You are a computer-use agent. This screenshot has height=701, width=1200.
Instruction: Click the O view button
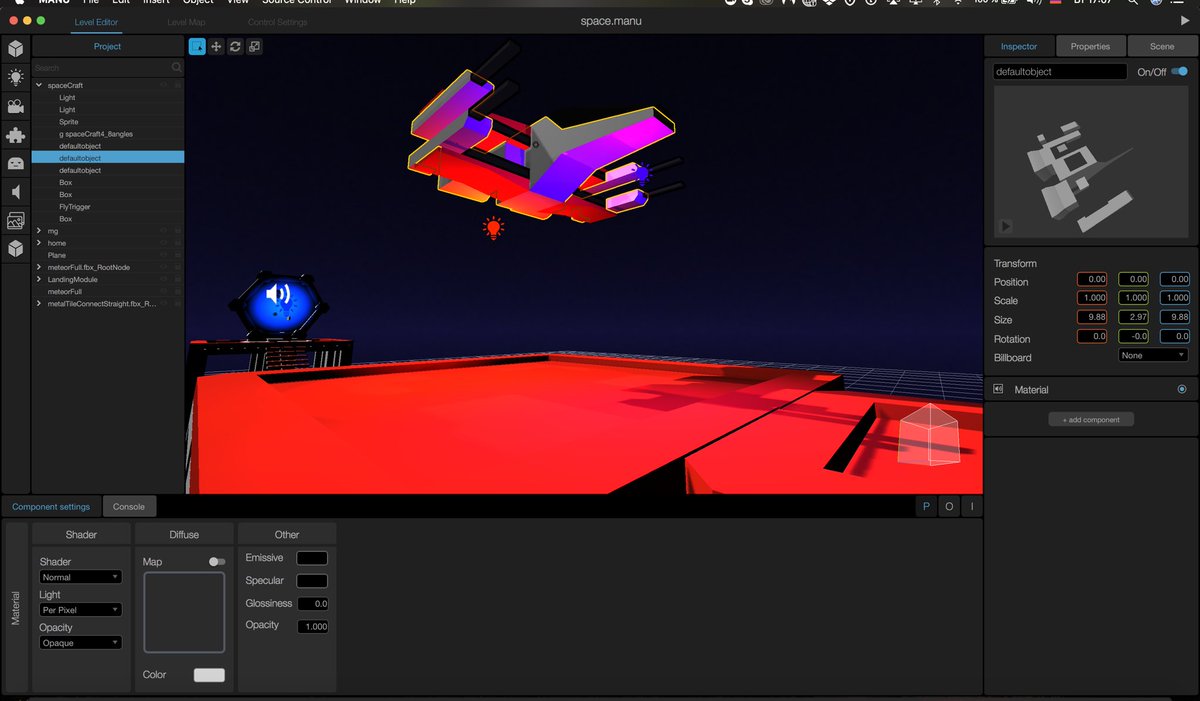(x=949, y=507)
